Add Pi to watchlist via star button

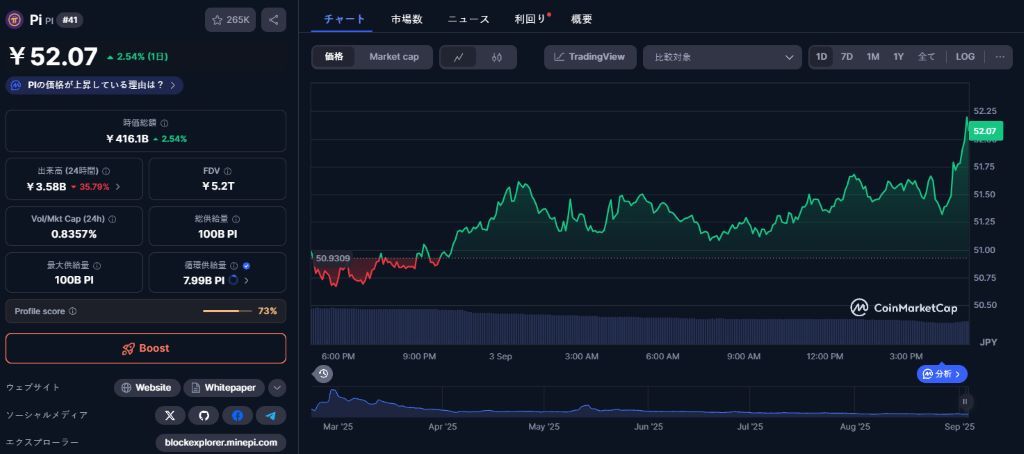point(230,20)
